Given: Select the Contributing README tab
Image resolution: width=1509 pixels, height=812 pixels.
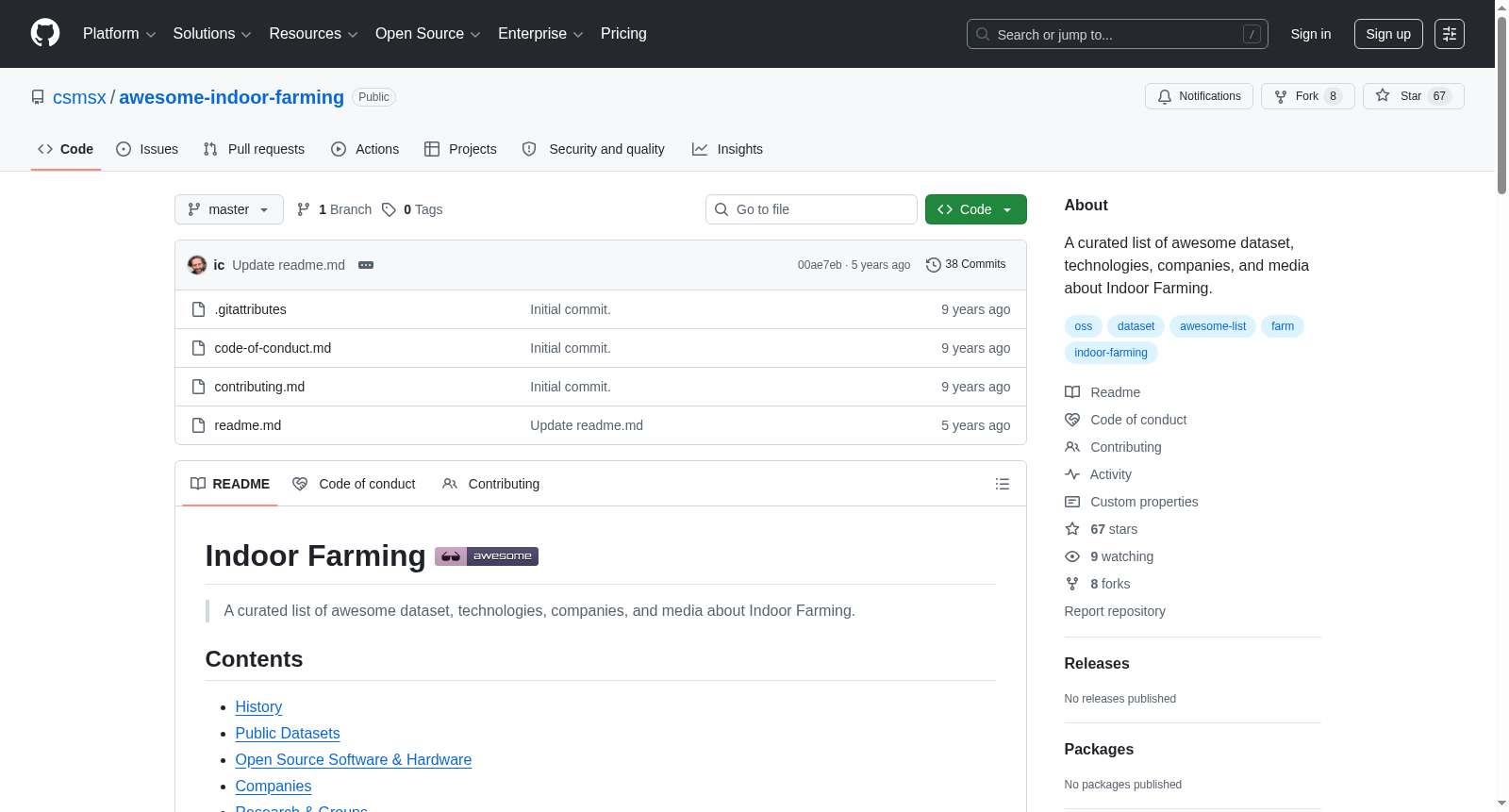Looking at the screenshot, I should coord(491,484).
